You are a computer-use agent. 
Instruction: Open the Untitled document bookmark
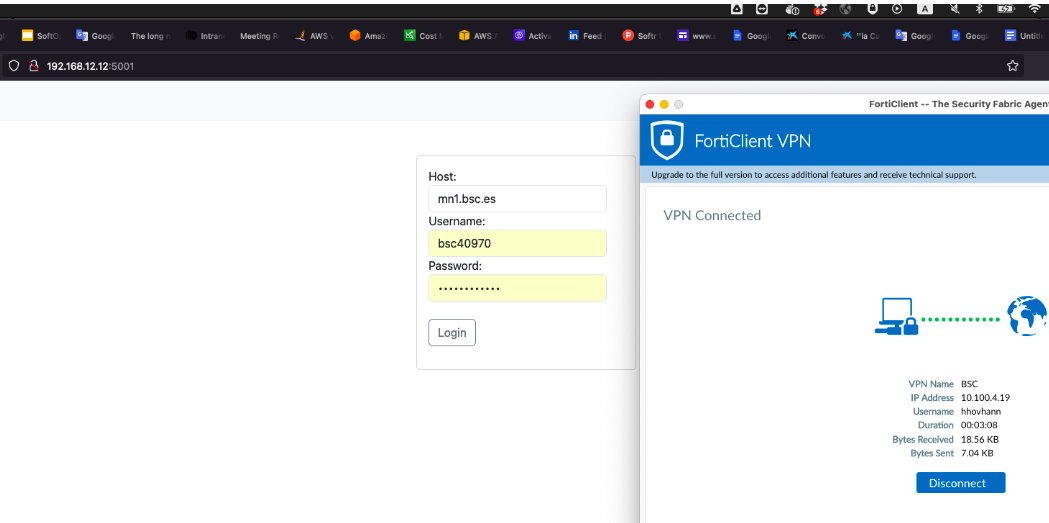[1023, 36]
